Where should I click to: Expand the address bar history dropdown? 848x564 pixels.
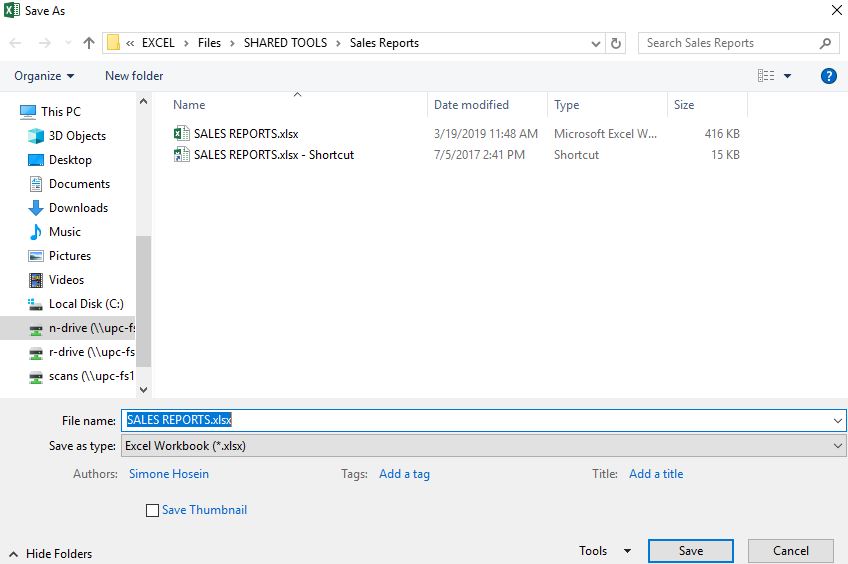[x=595, y=44]
